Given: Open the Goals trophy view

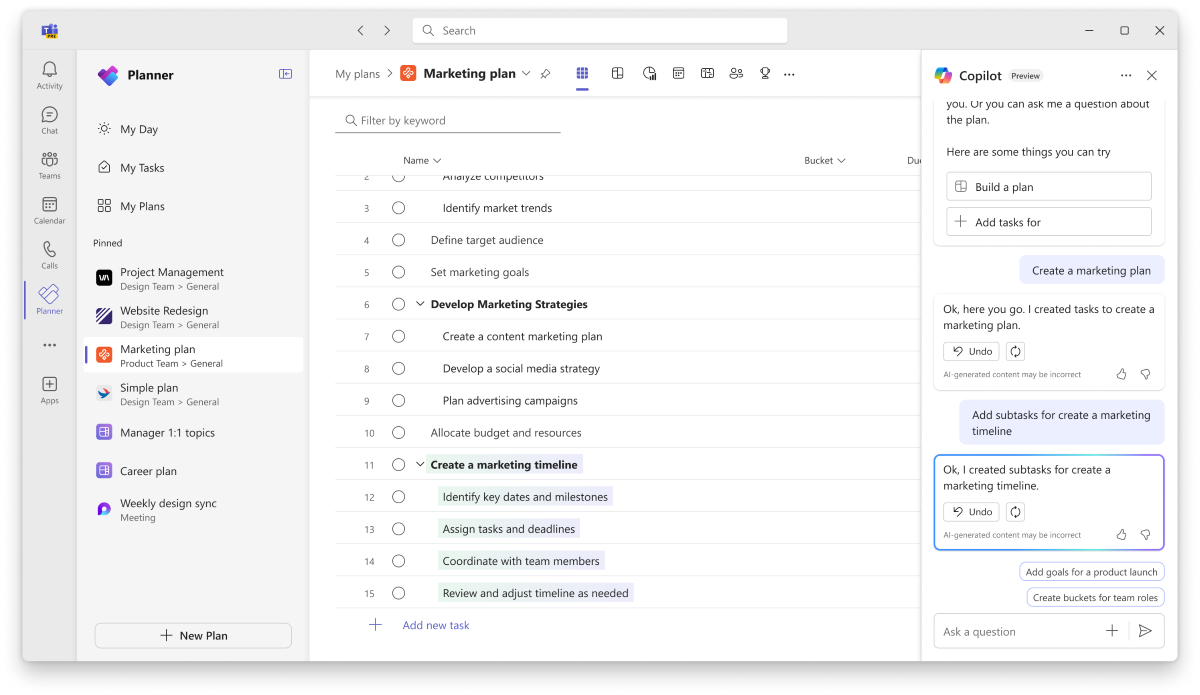Looking at the screenshot, I should tap(765, 73).
